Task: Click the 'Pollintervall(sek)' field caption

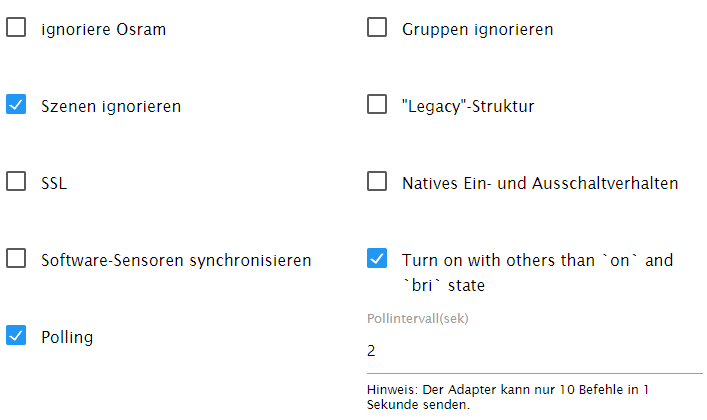Action: point(417,319)
